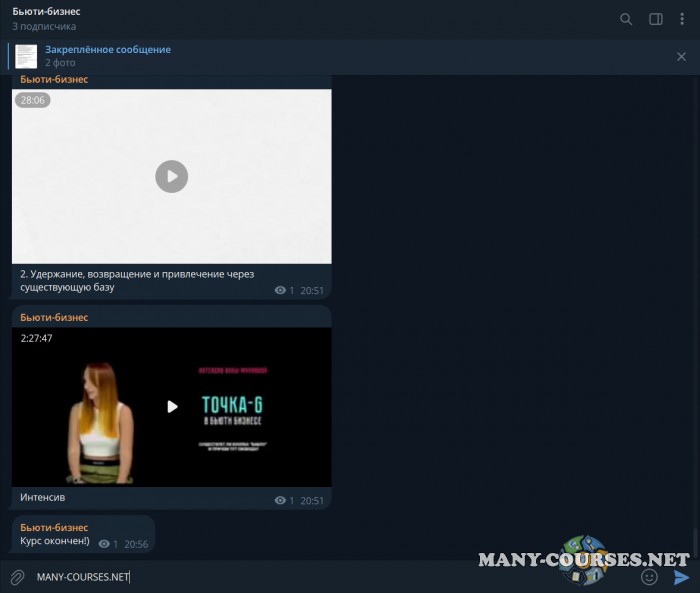Open the pinned message thumbnail image
Image resolution: width=700 pixels, height=593 pixels.
tap(26, 57)
